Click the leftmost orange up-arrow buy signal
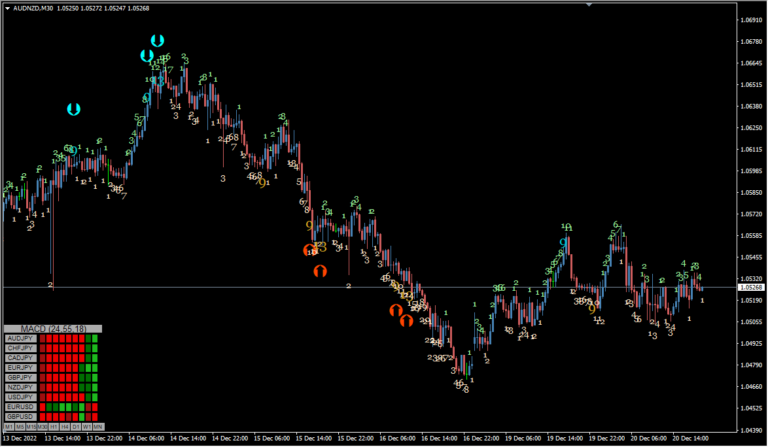Image resolution: width=768 pixels, height=447 pixels. point(310,250)
